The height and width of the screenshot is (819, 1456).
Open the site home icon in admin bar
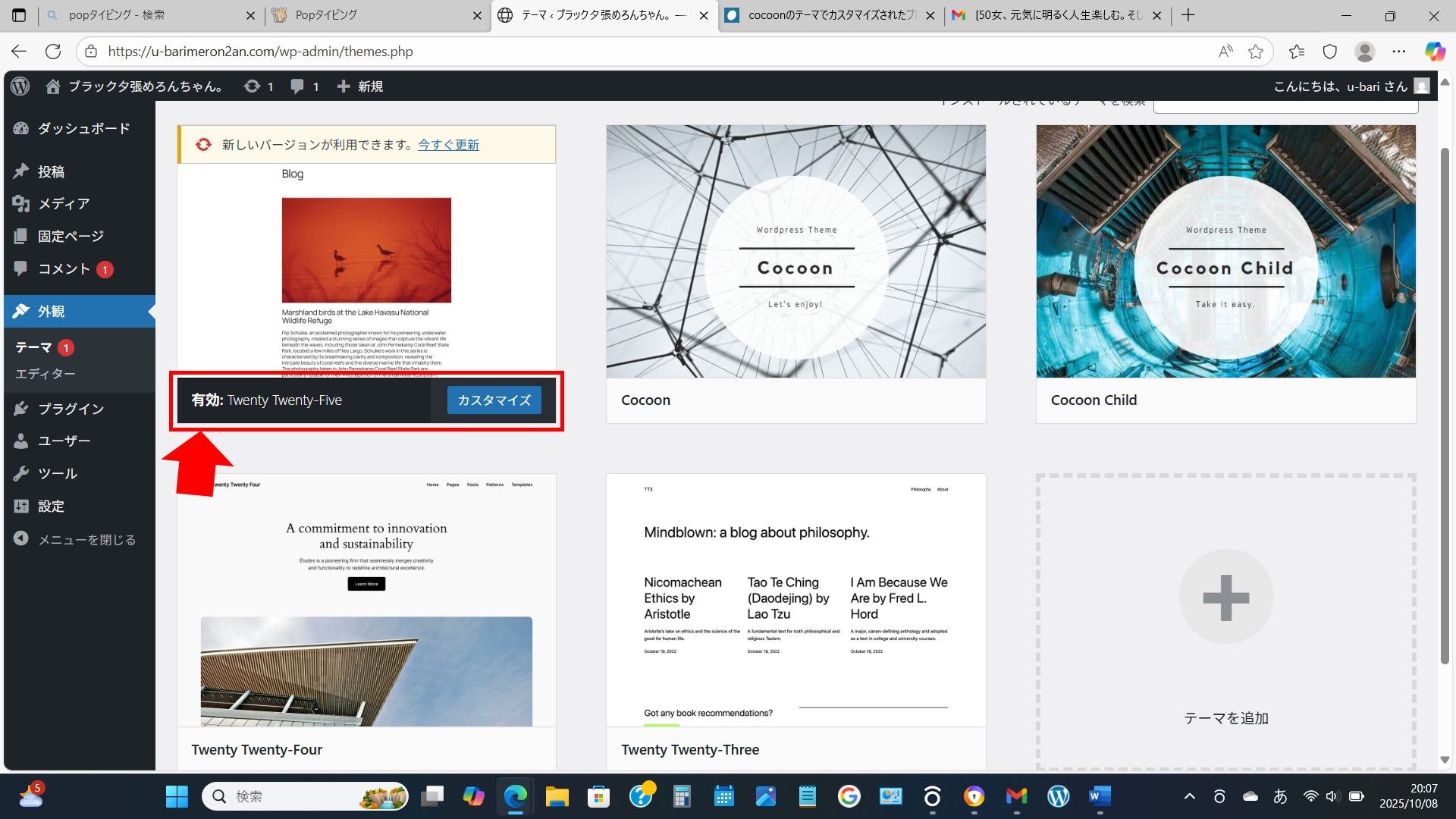point(52,86)
